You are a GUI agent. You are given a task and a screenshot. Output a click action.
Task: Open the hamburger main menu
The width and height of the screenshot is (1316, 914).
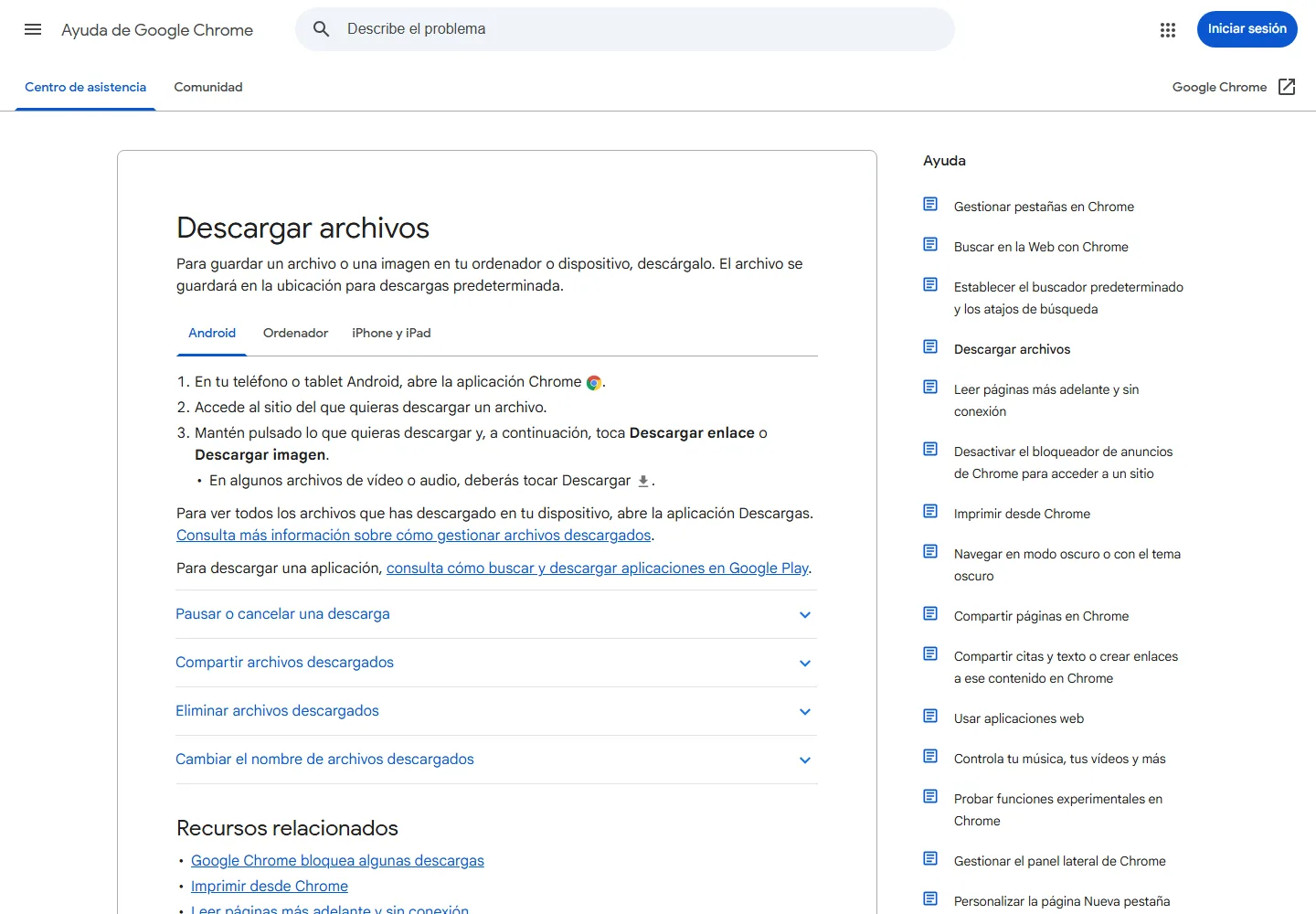point(33,29)
